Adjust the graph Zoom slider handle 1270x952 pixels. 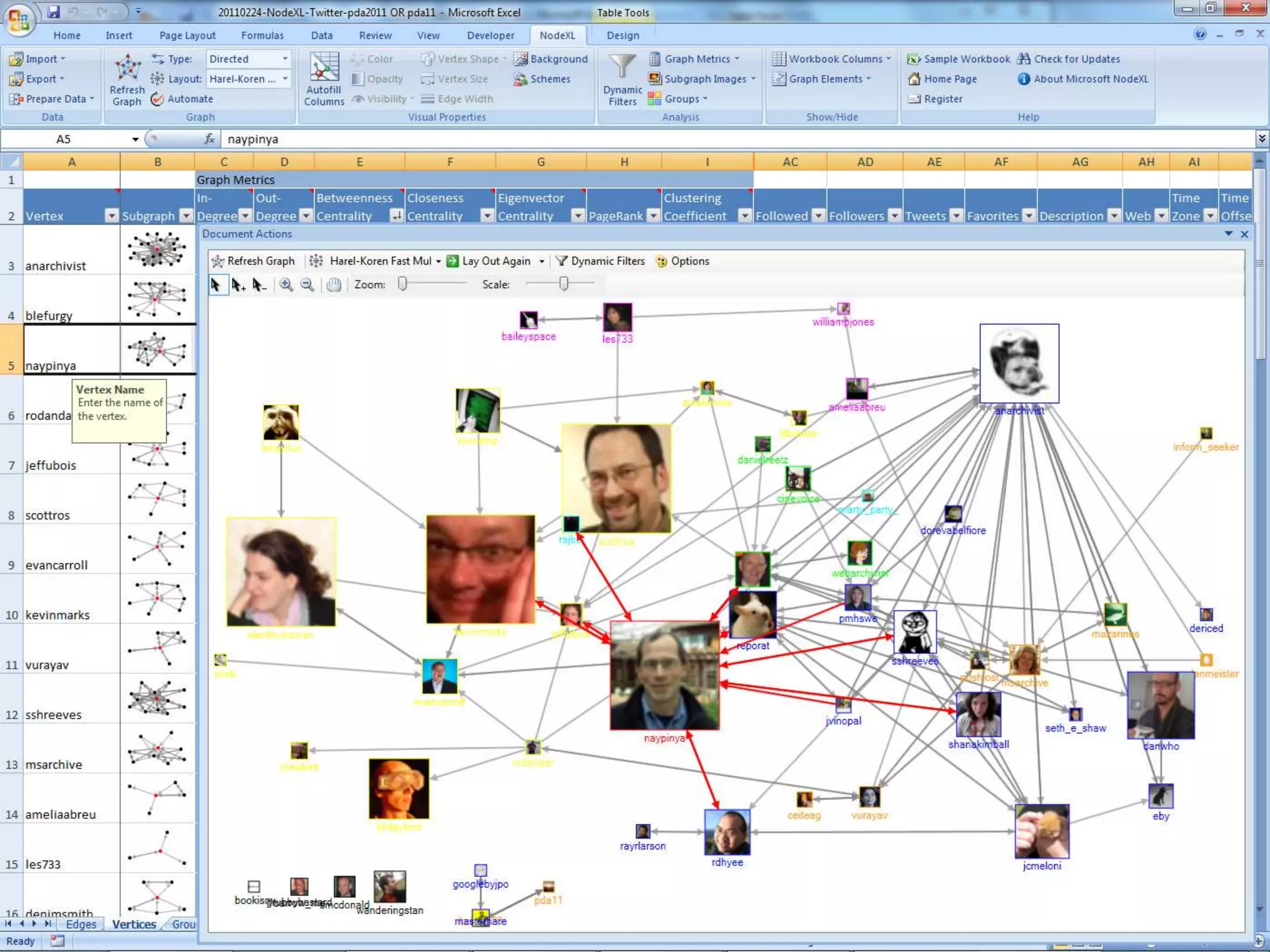point(402,284)
